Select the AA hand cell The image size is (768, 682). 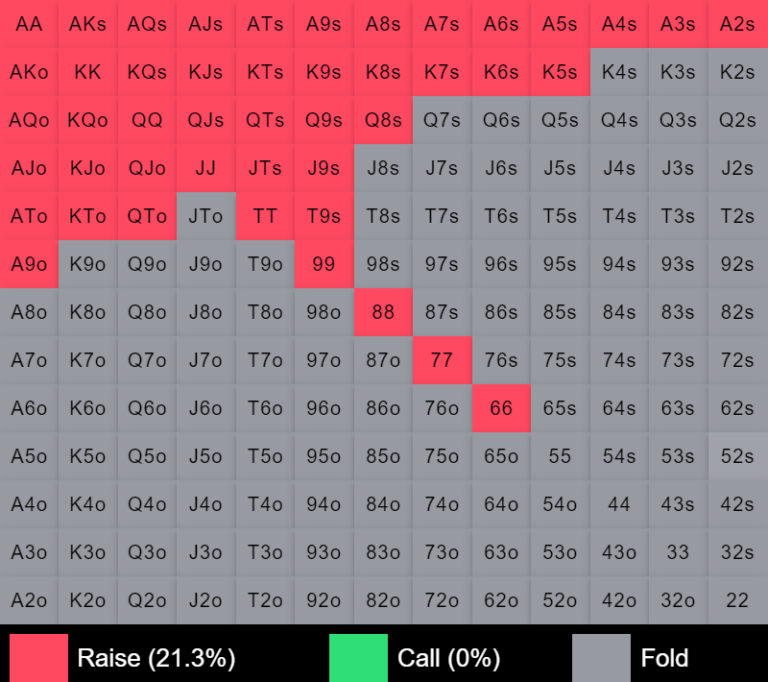tap(29, 24)
